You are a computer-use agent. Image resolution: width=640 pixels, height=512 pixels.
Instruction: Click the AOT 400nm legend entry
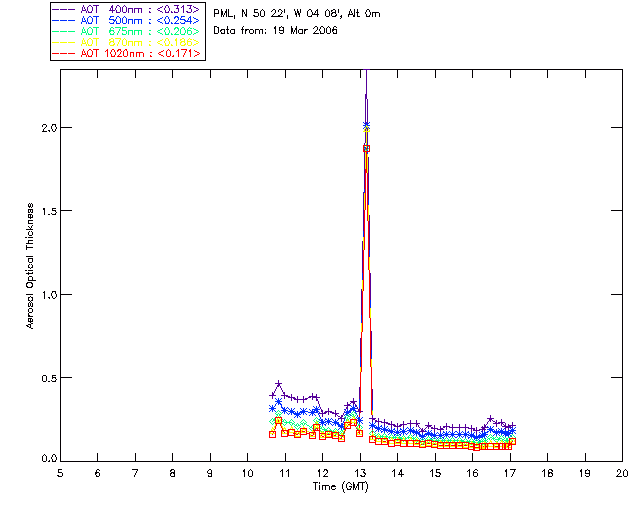127,9
